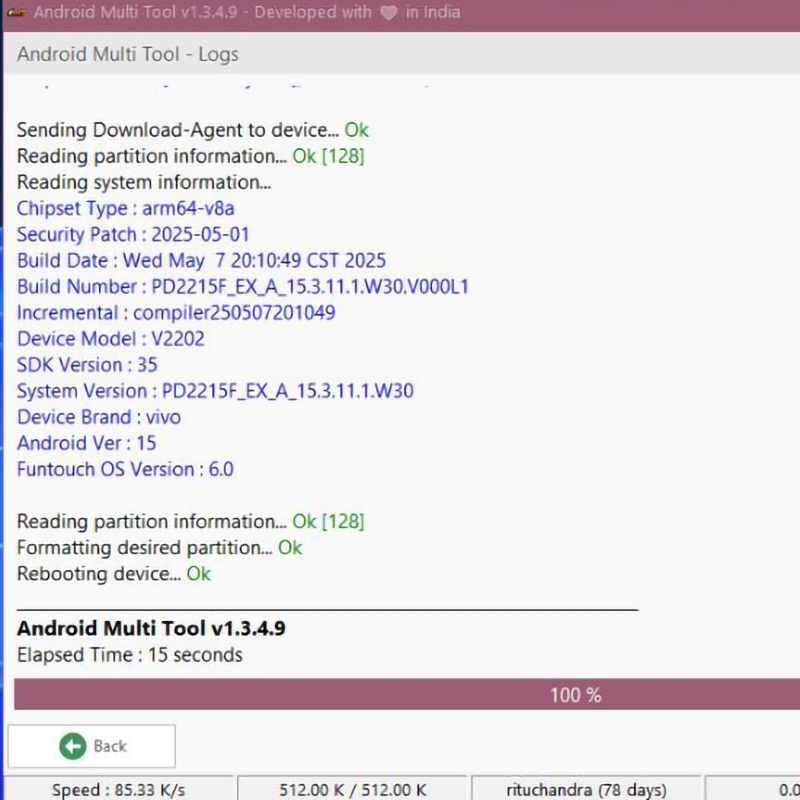Click the Build Number line
This screenshot has width=800, height=800.
tap(242, 286)
